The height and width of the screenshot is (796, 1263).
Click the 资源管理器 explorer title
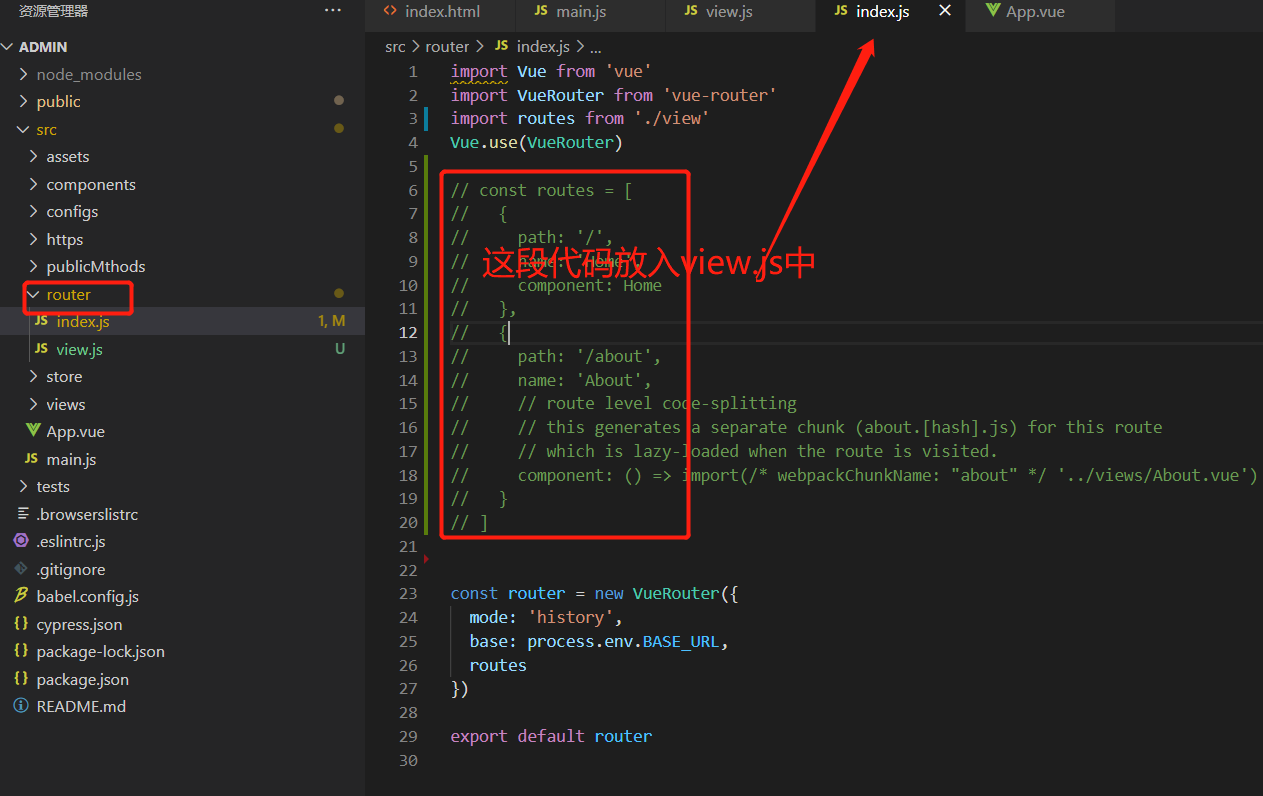pyautogui.click(x=53, y=11)
